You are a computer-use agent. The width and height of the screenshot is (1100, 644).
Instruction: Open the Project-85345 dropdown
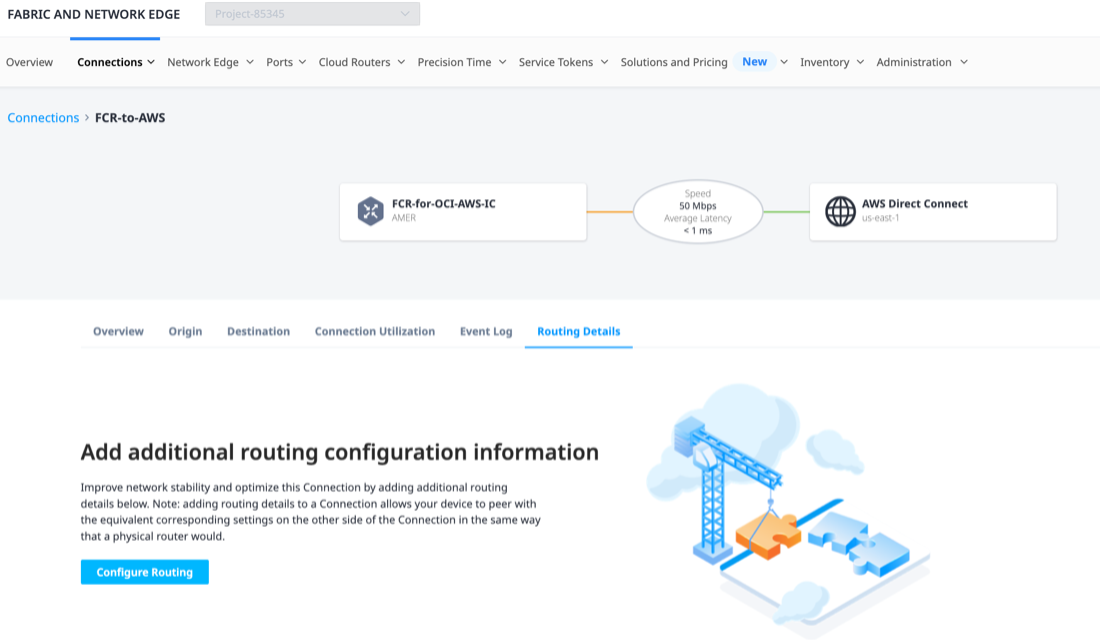[312, 14]
